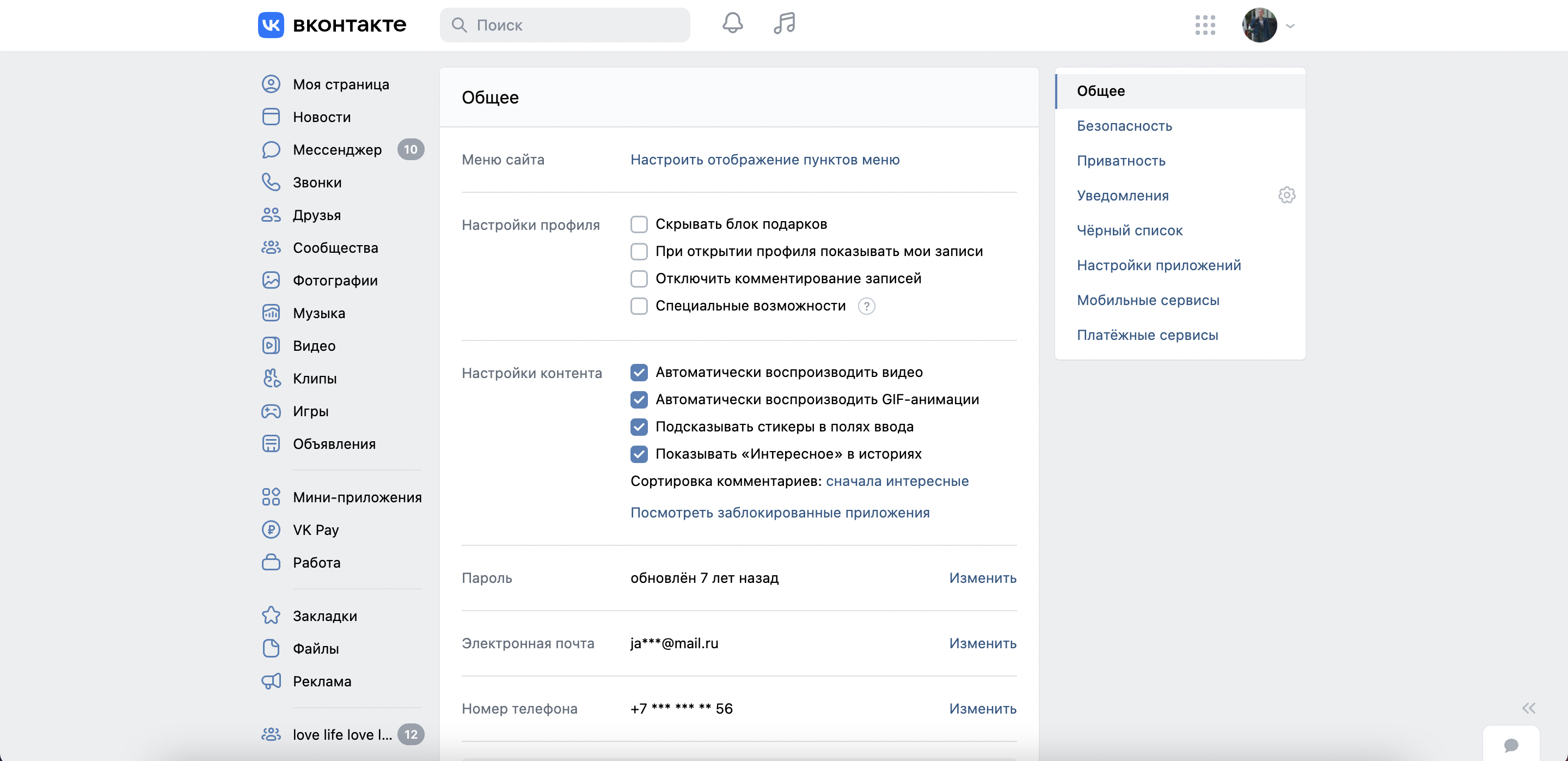
Task: Check Отключить комментирование записей
Action: [639, 279]
